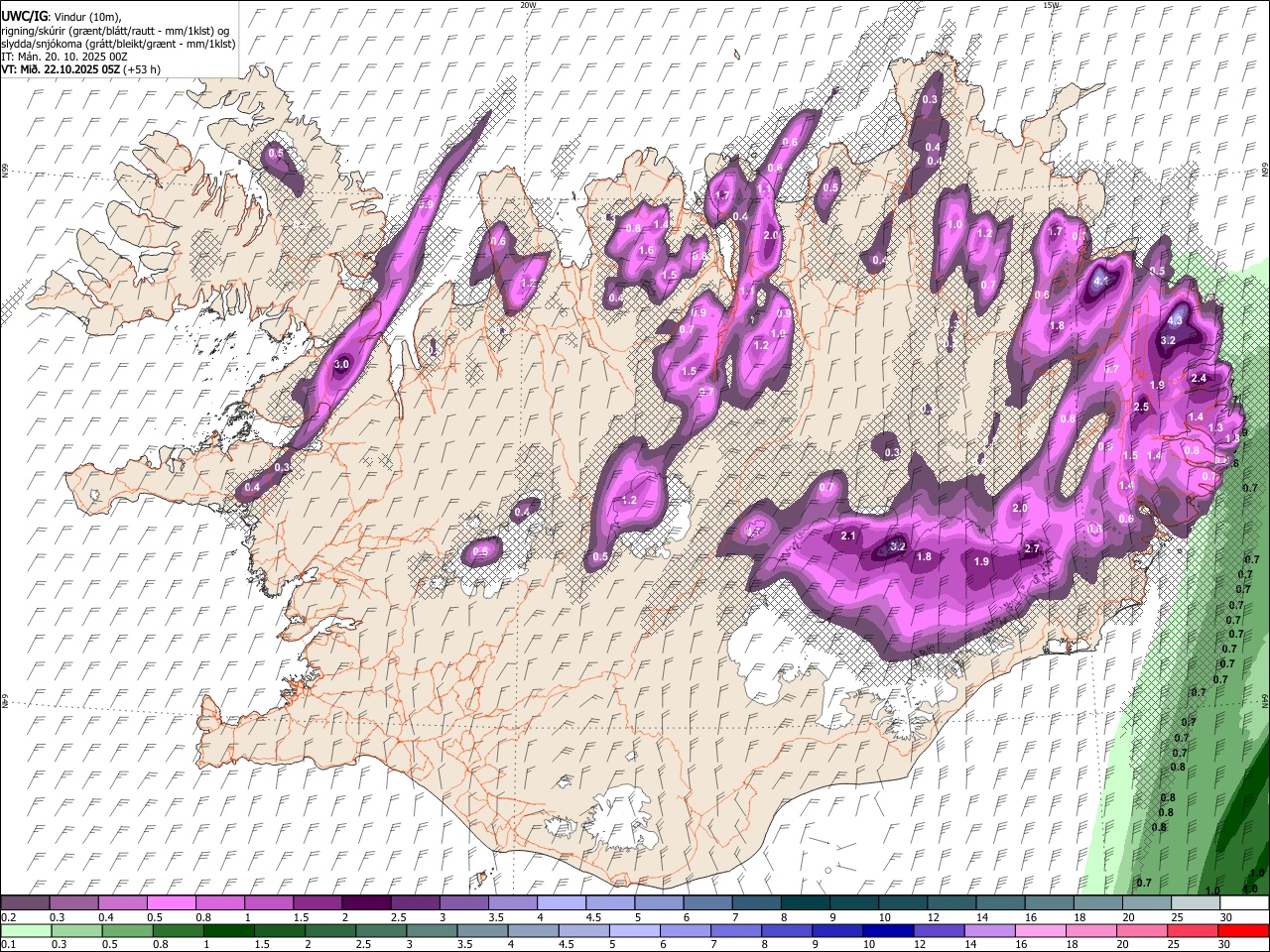Click the 'VT: Mið. 22.10.2025 05Z (+53 h)' line
1270x952 pixels.
(x=81, y=69)
